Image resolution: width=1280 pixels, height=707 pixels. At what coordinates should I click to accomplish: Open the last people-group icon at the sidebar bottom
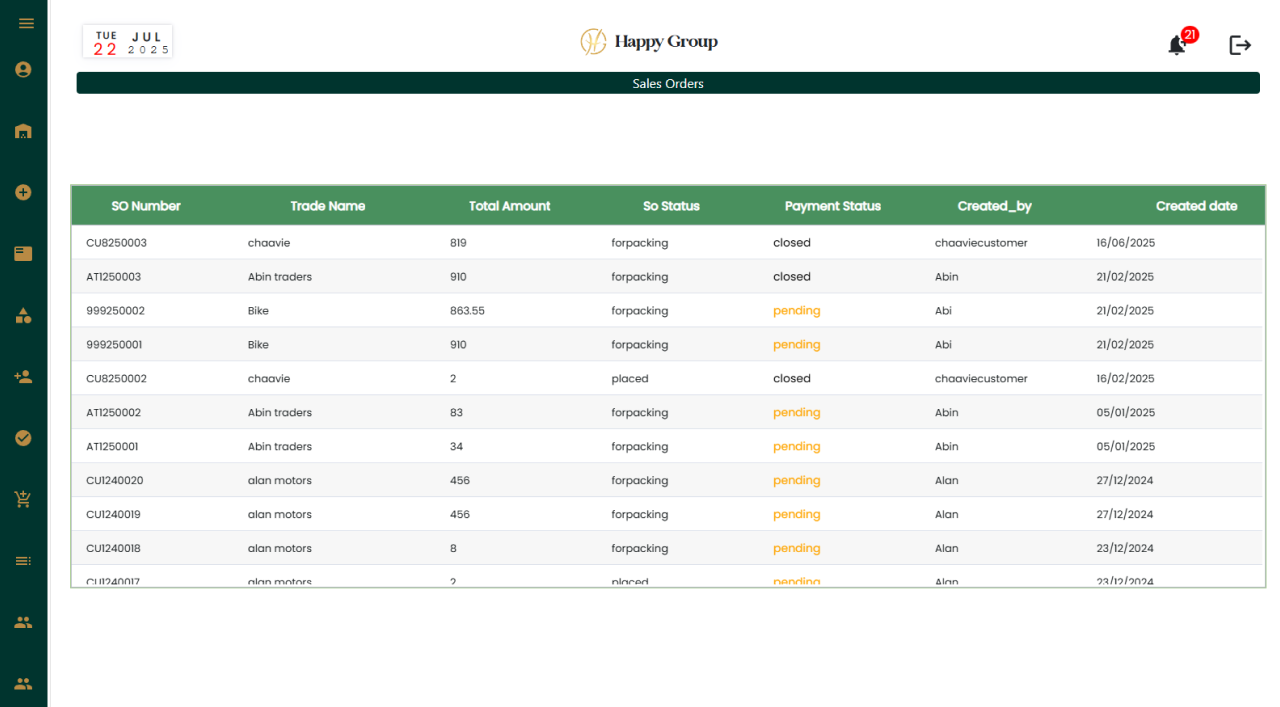click(23, 684)
